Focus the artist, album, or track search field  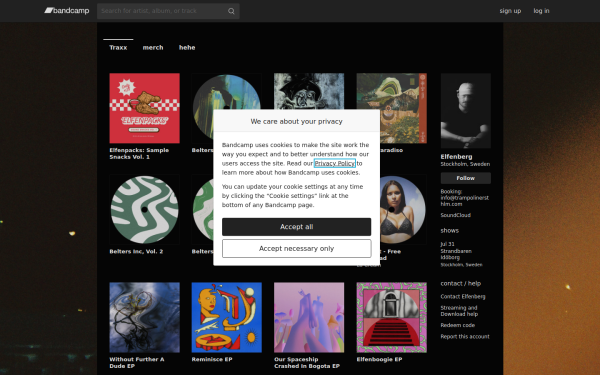168,11
